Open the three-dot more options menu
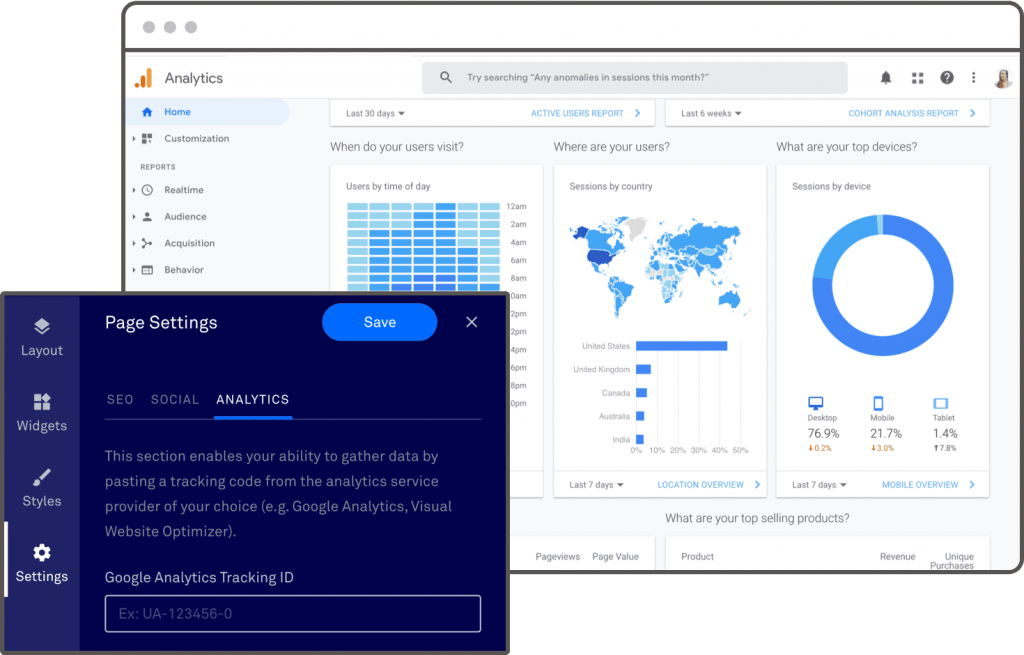 (973, 78)
